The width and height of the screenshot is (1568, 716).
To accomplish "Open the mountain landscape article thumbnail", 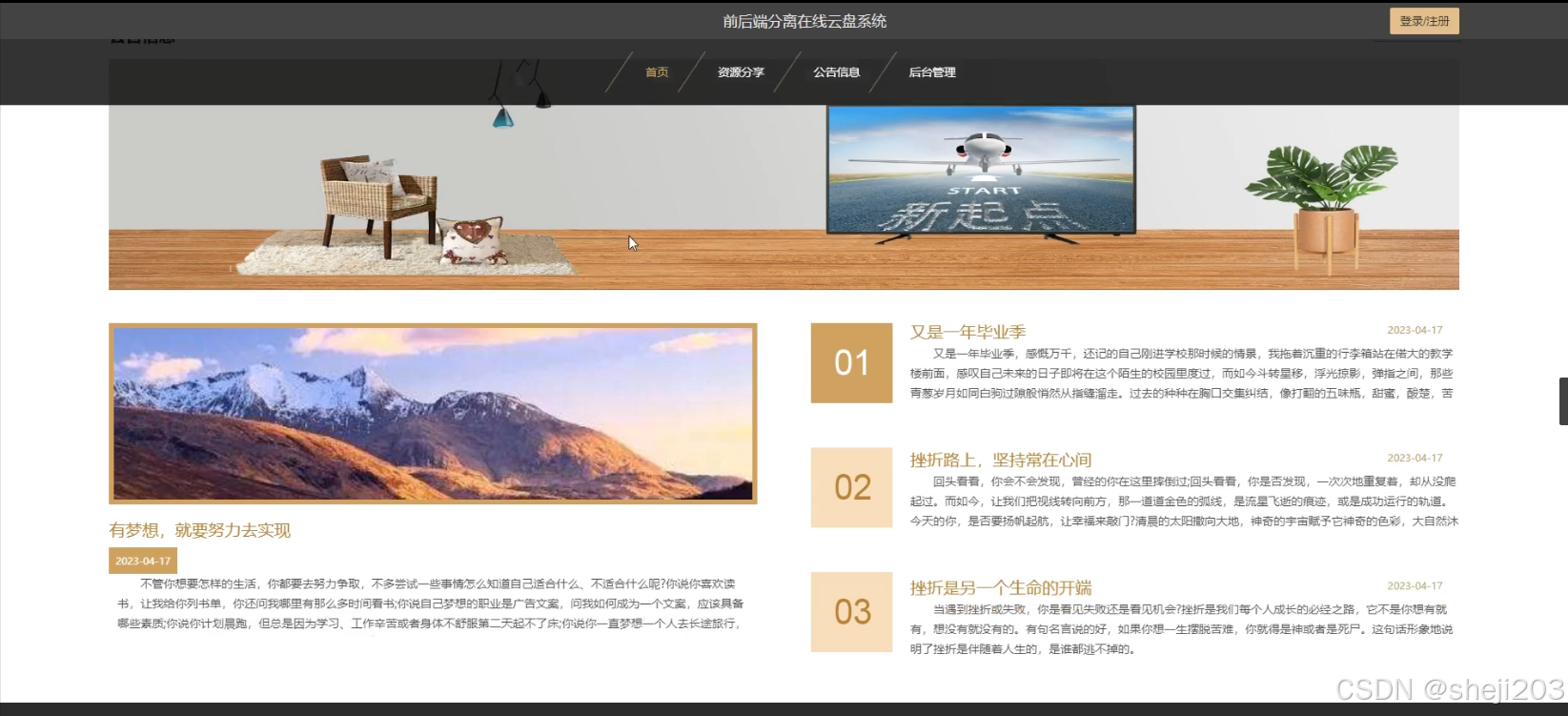I will pos(433,414).
